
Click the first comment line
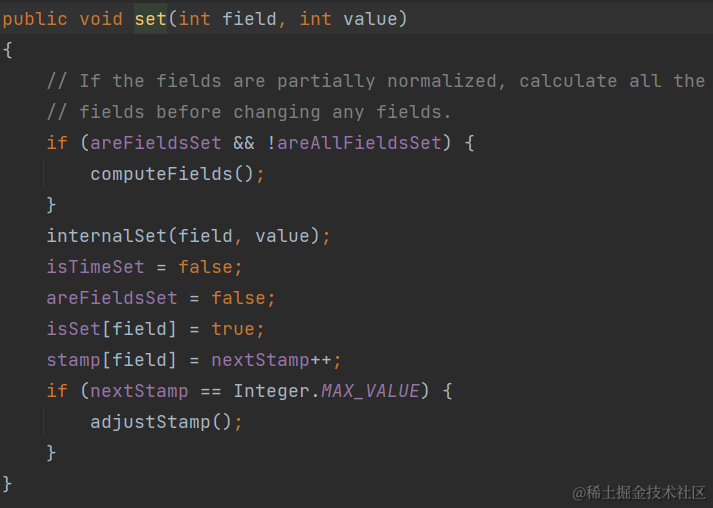(375, 81)
